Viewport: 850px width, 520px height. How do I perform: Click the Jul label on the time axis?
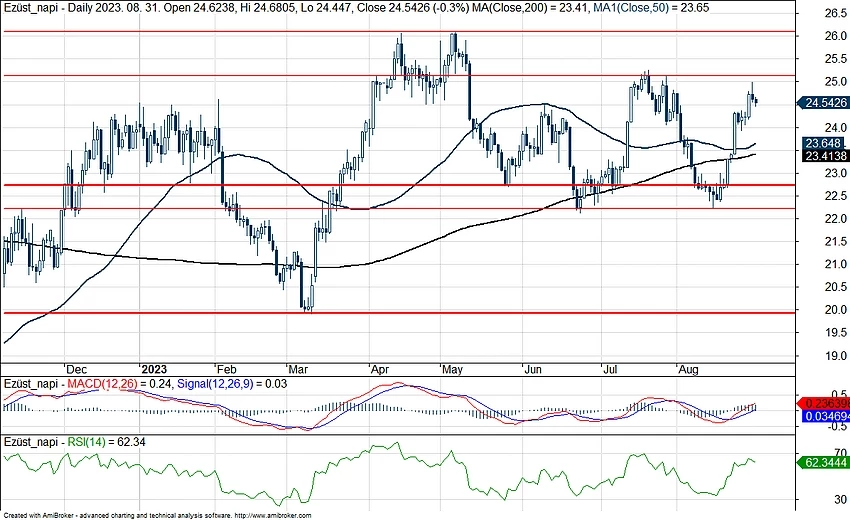610,369
